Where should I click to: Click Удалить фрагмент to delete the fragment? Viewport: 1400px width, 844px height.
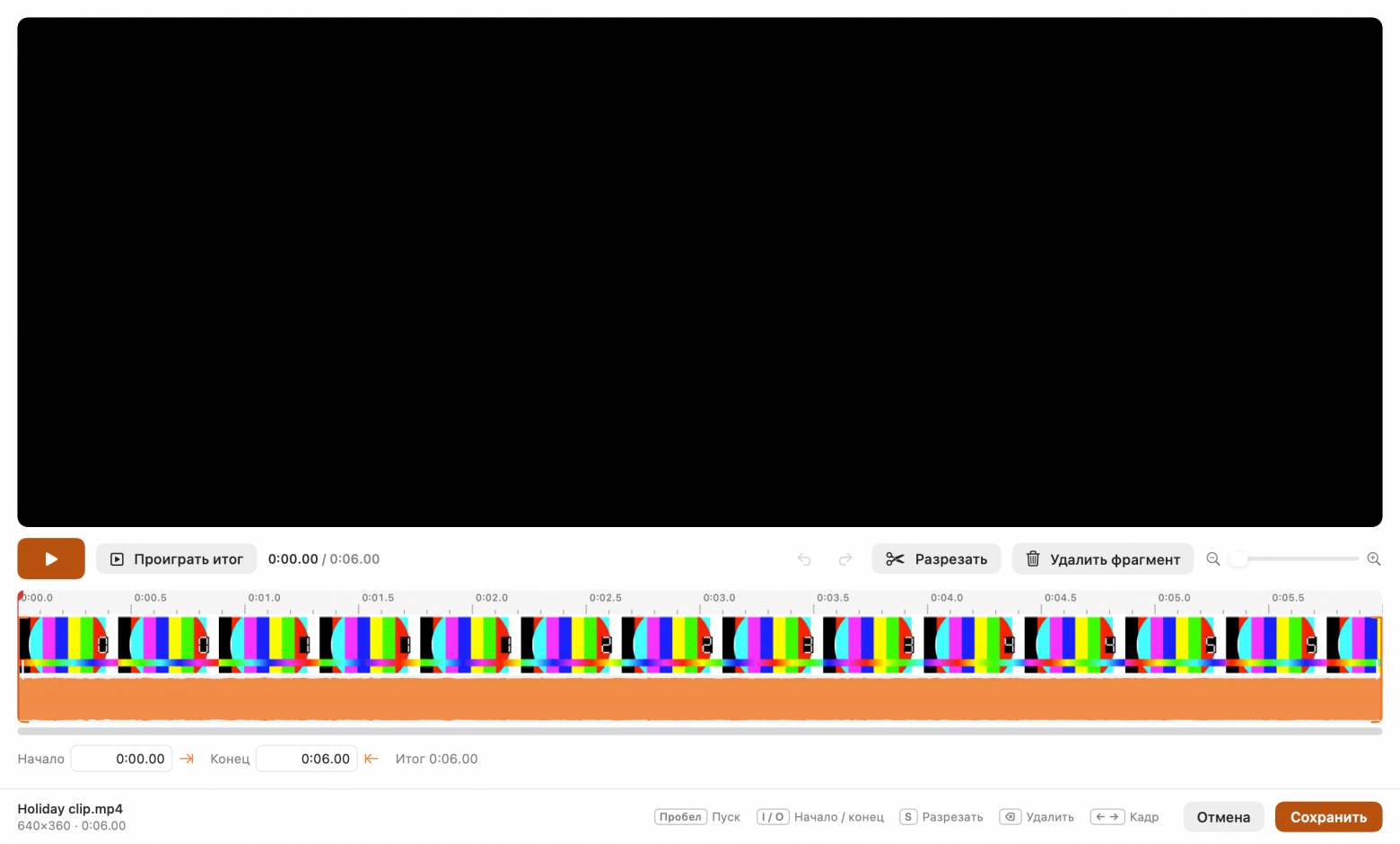(1103, 558)
